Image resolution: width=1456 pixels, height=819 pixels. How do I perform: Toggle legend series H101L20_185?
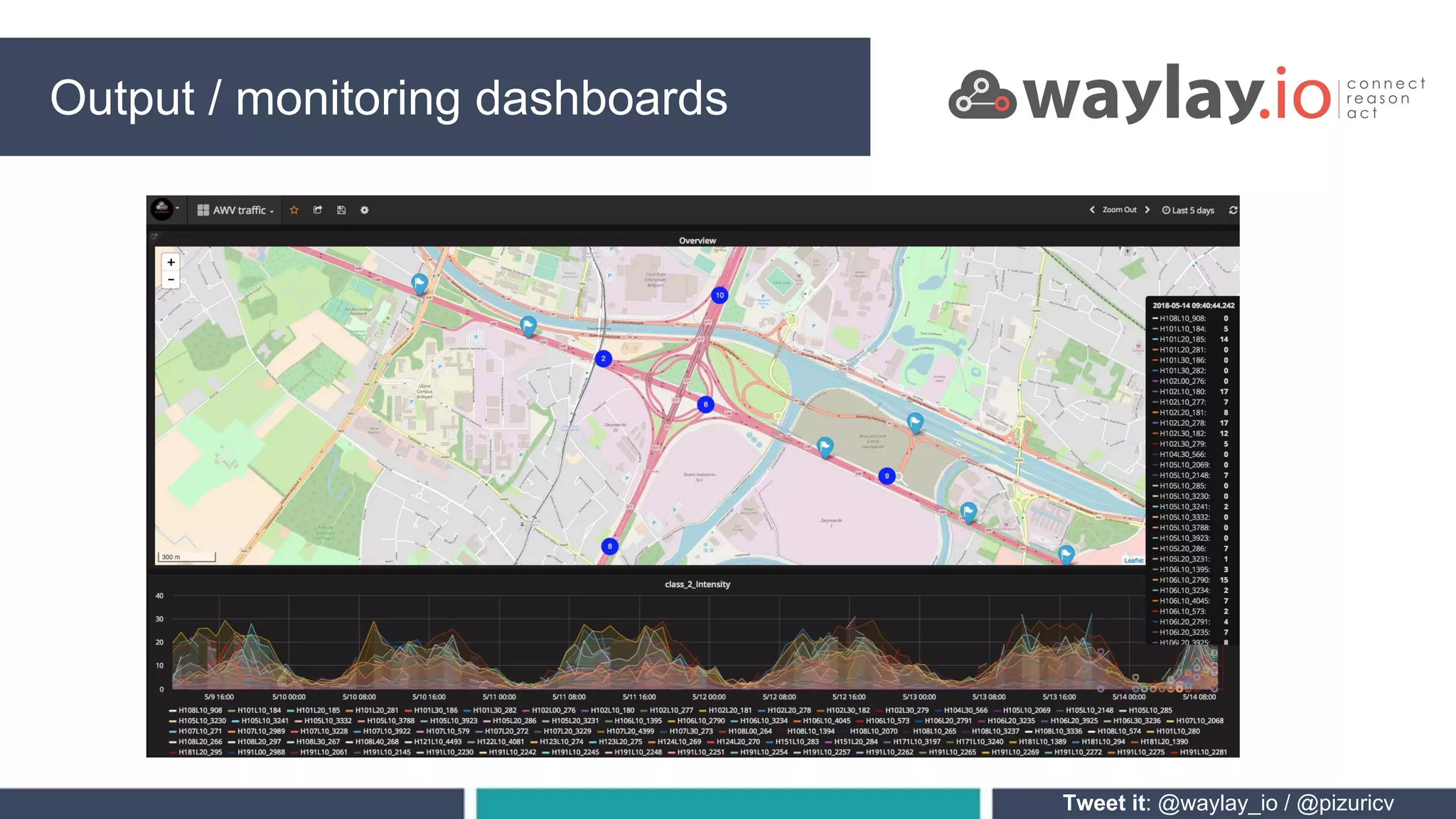314,710
